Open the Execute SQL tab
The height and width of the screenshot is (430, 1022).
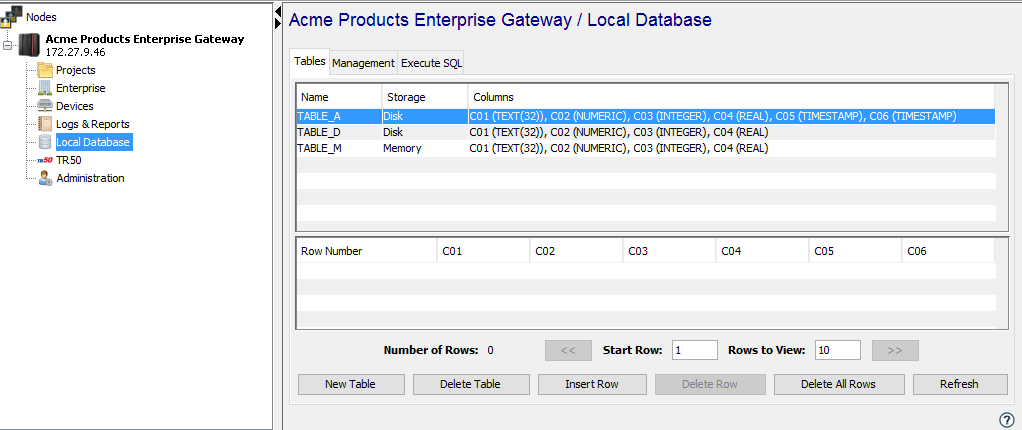(431, 63)
